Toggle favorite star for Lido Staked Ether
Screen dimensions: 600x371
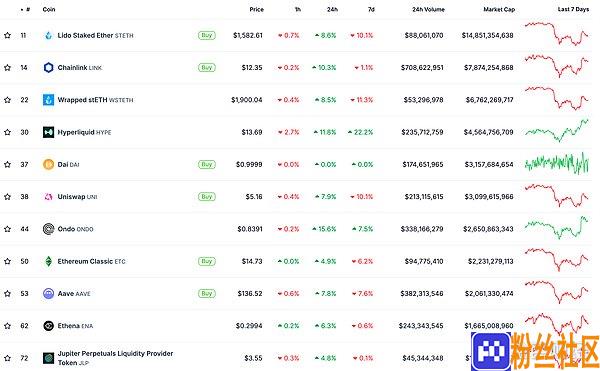[7, 36]
